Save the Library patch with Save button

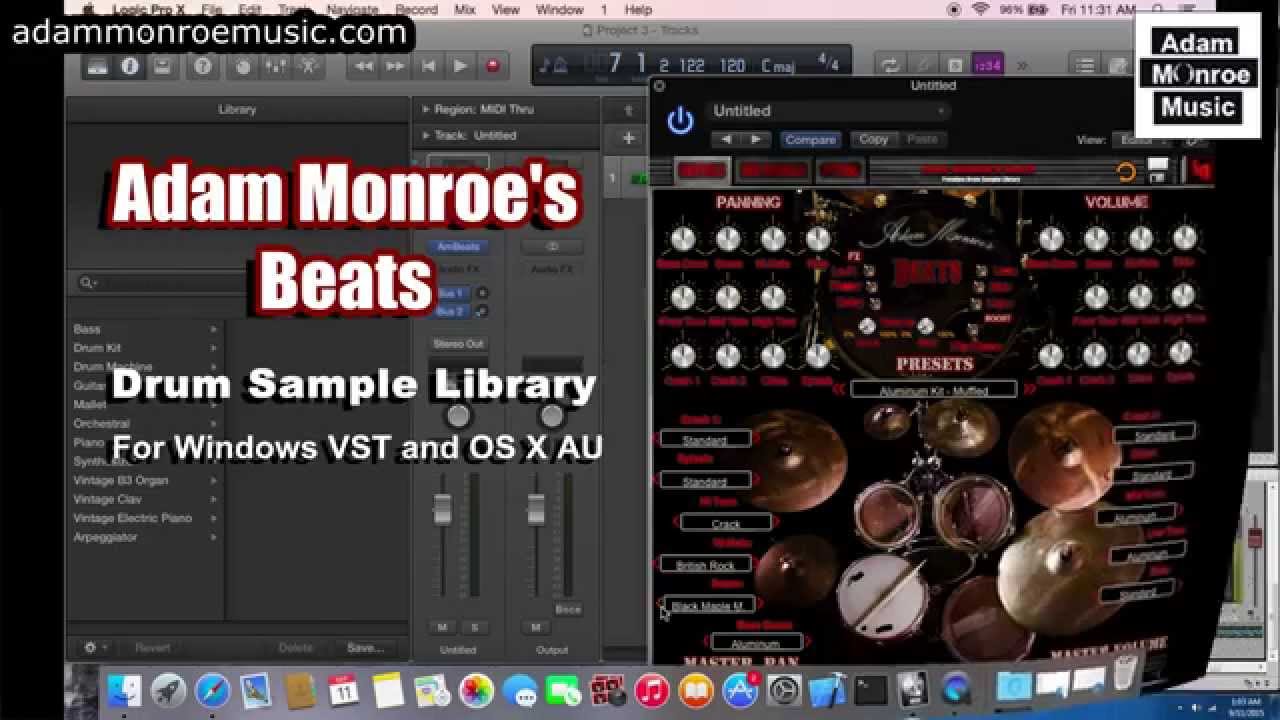(365, 648)
